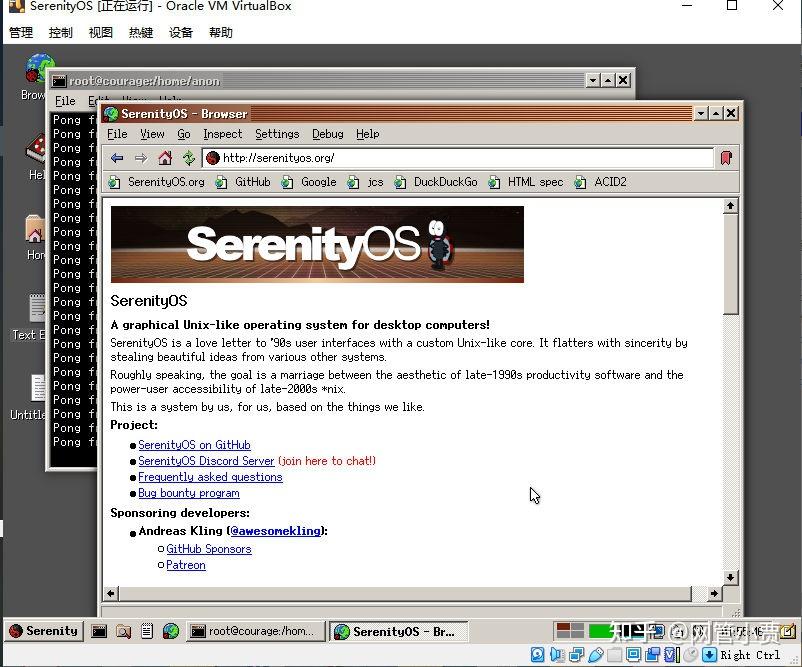Screen dimensions: 802x667
Task: Launch Browser from taskbar quick launch
Action: click(x=171, y=632)
